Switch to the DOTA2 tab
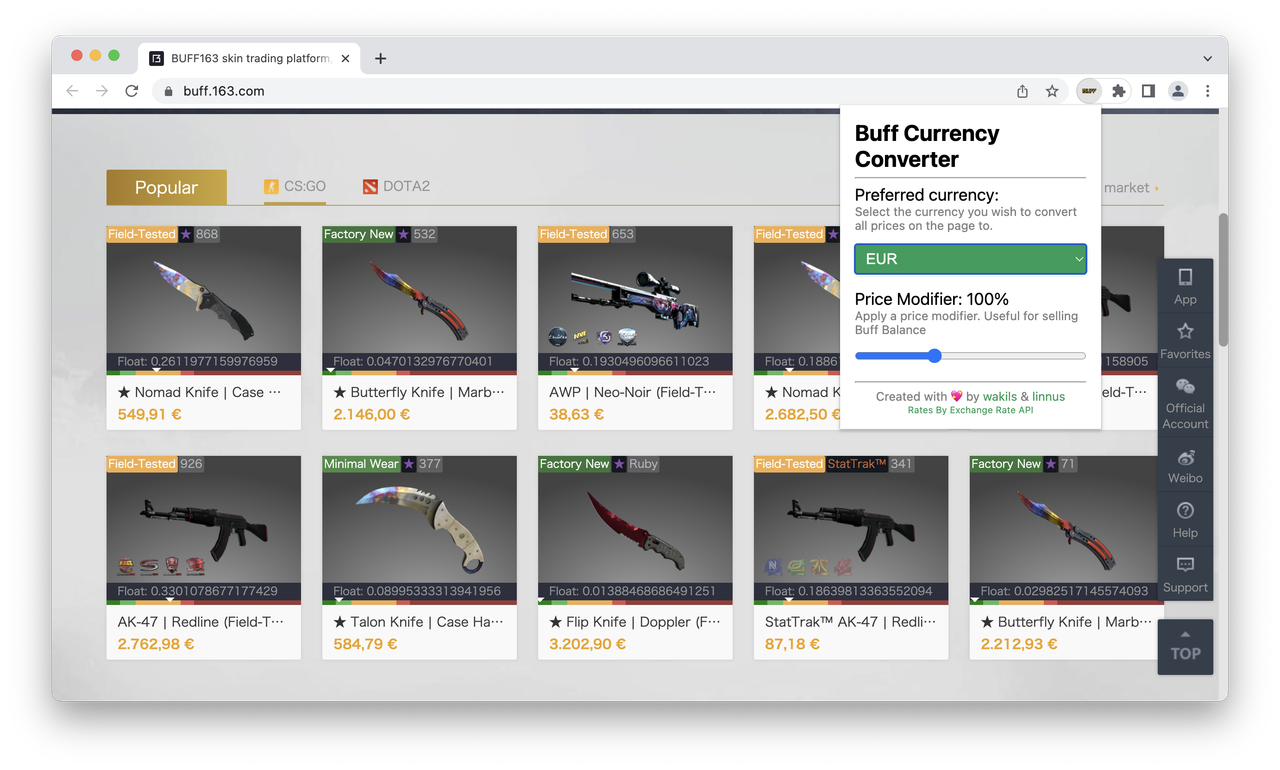 pos(396,186)
